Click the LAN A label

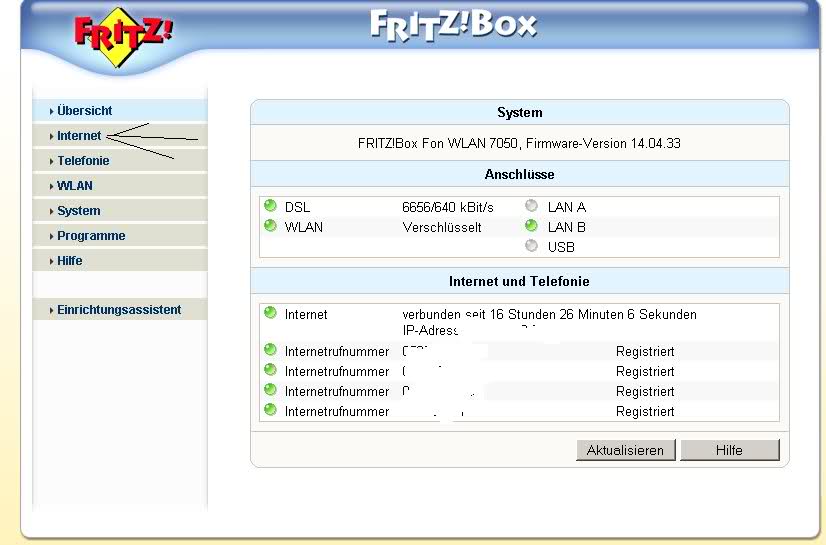coord(567,207)
